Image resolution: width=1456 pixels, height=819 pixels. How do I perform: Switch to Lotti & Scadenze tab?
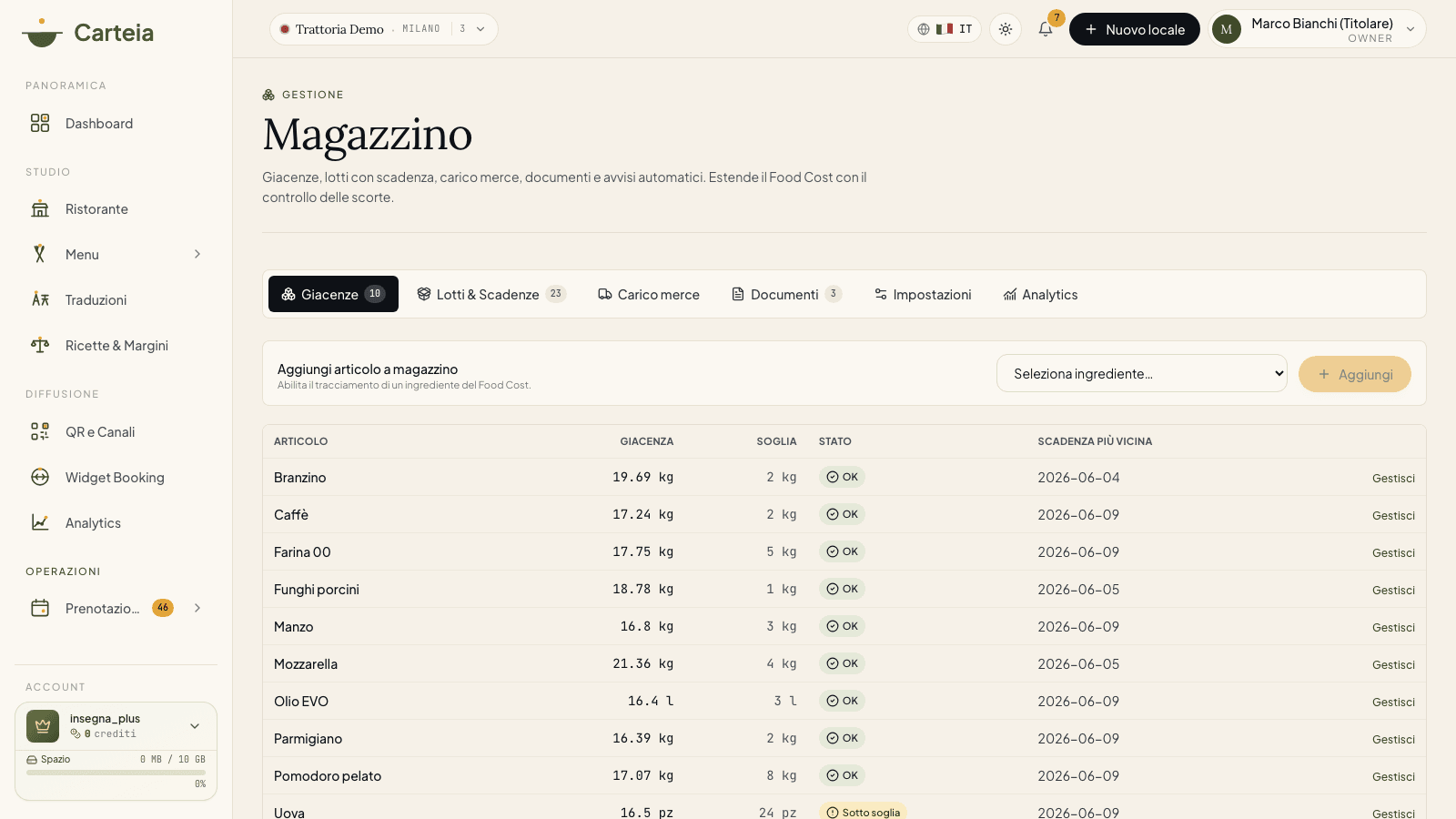pyautogui.click(x=491, y=294)
